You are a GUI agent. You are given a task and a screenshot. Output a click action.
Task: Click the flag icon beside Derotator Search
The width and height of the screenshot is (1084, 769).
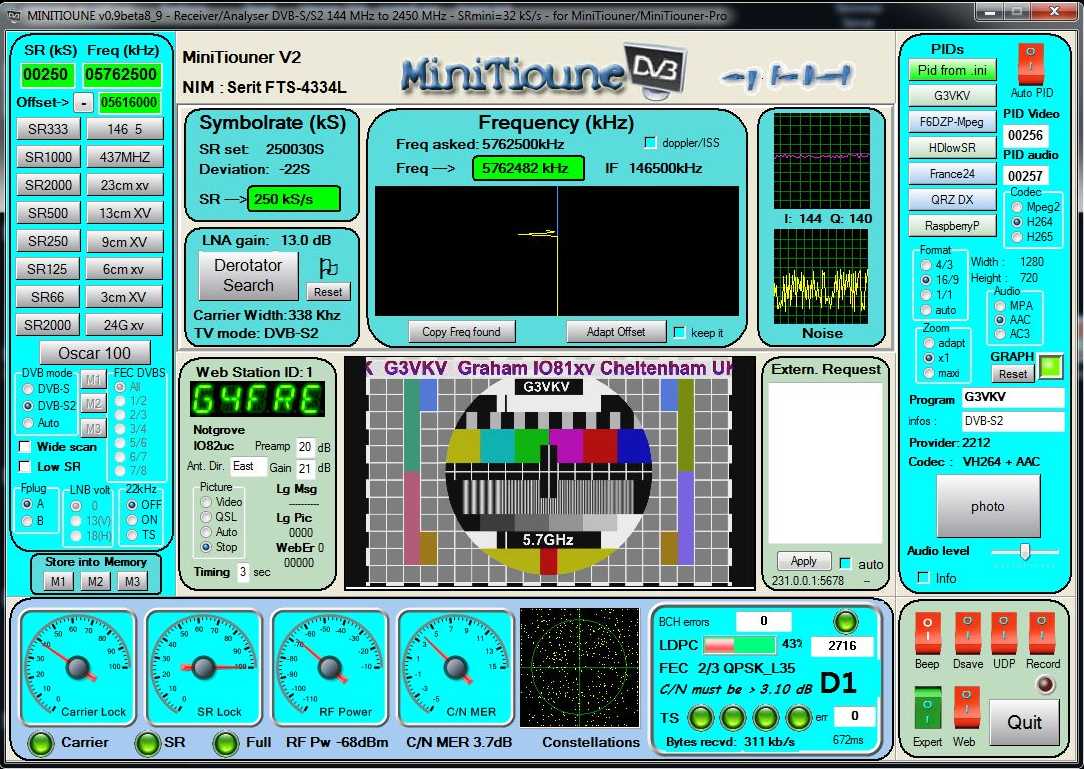click(328, 268)
